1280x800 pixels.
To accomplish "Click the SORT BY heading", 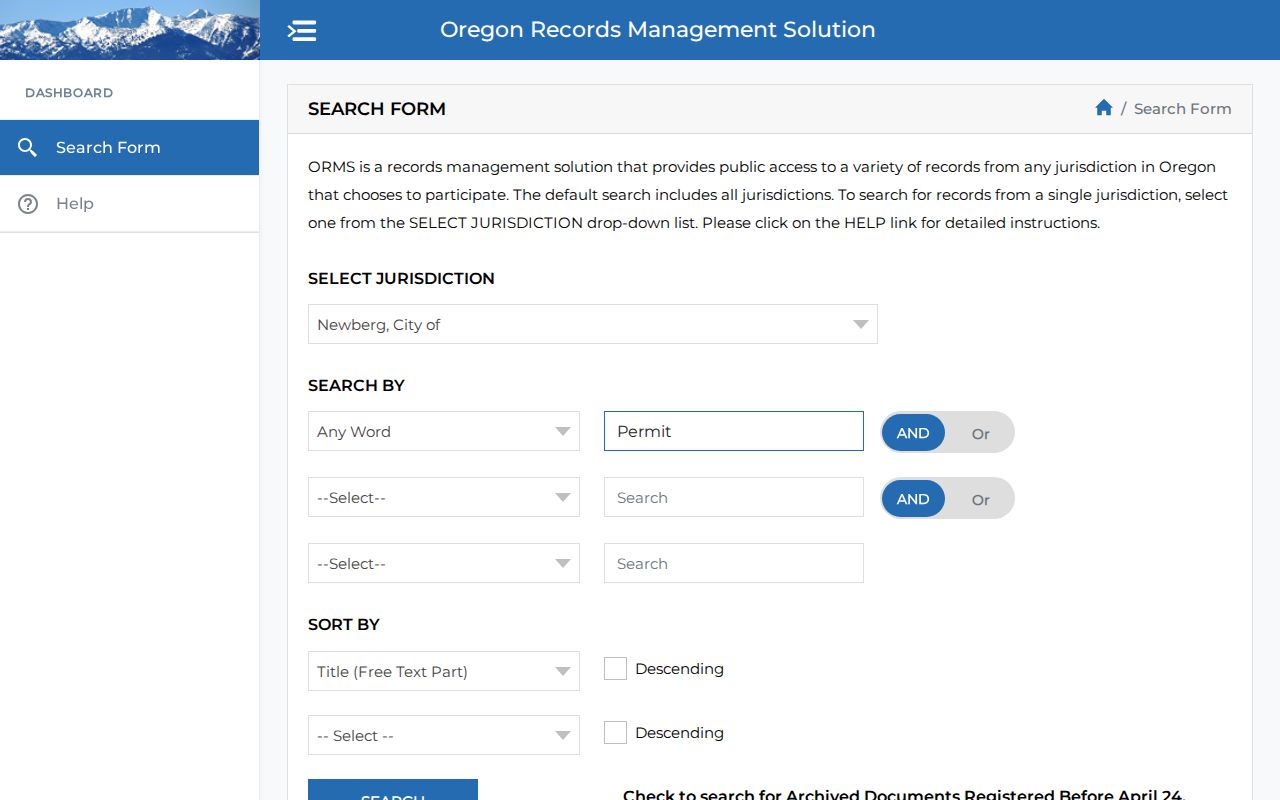I will pos(344,624).
